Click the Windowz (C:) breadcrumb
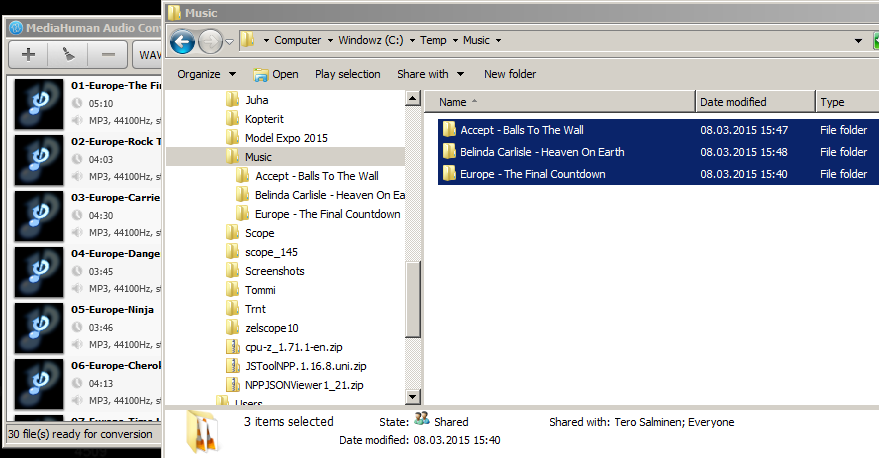 click(371, 40)
